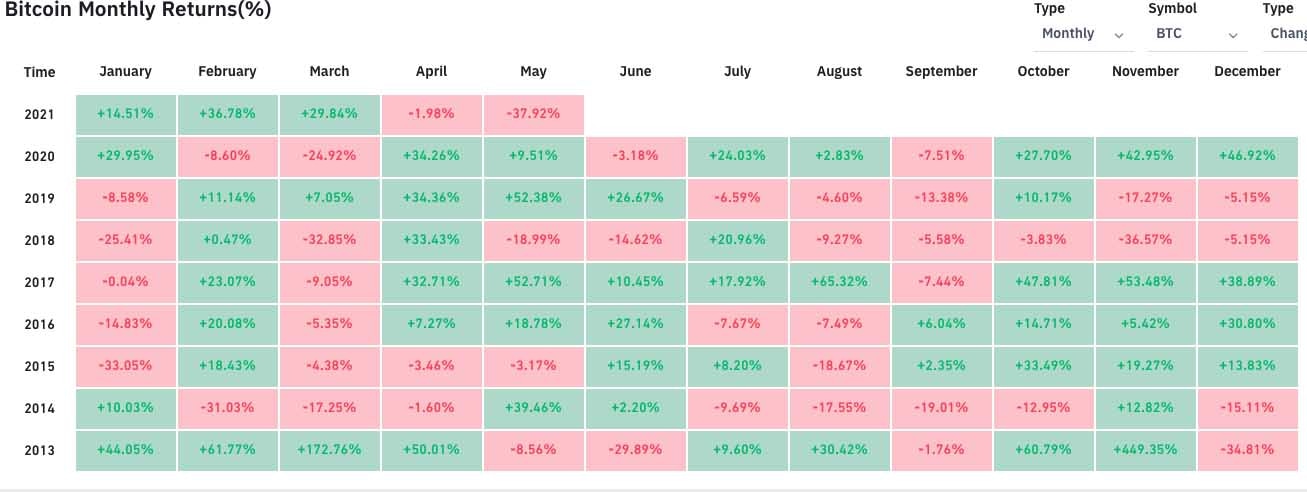Select the -37.92% May 2021 cell

533,114
